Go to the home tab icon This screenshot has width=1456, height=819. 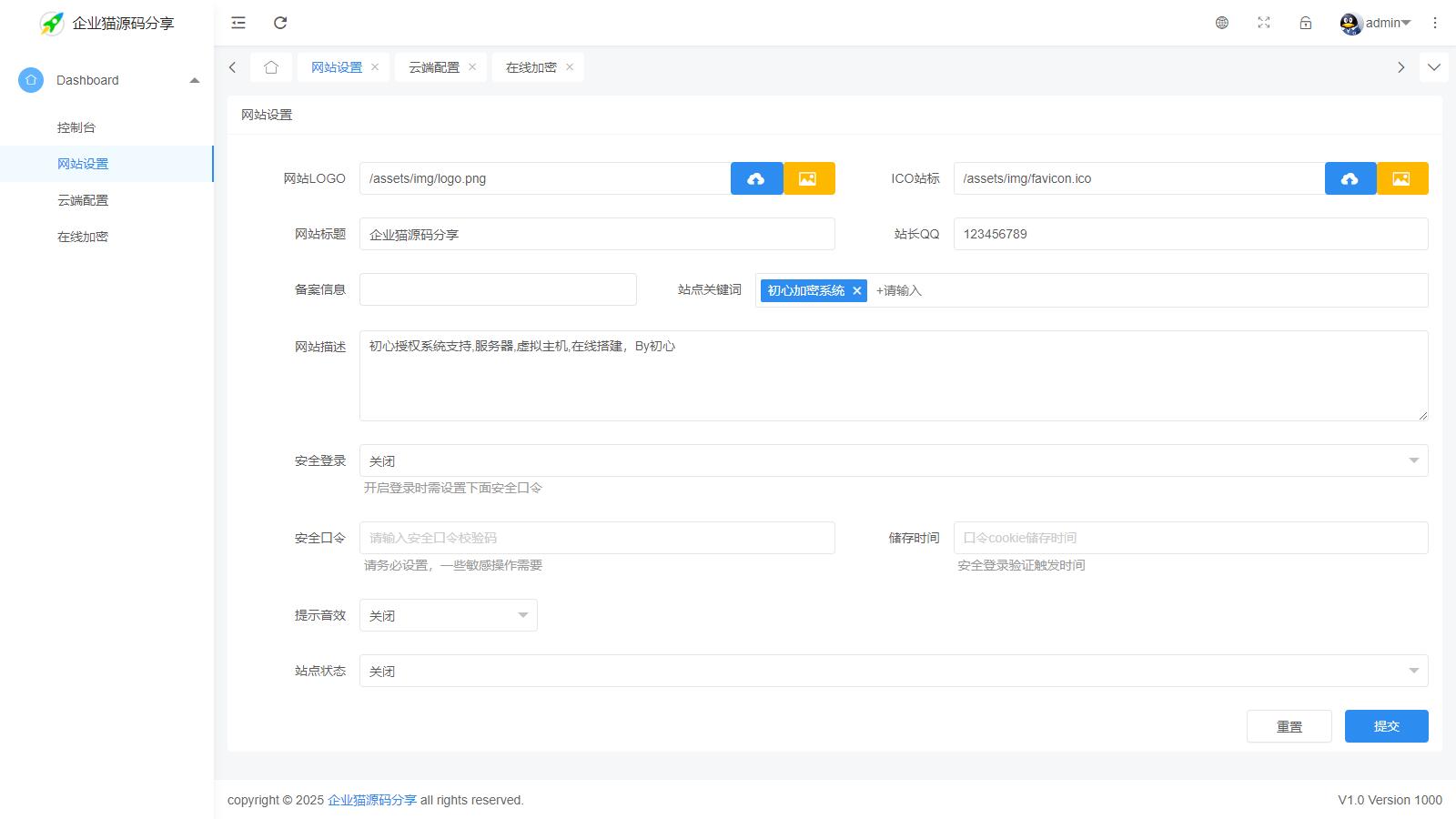tap(271, 67)
